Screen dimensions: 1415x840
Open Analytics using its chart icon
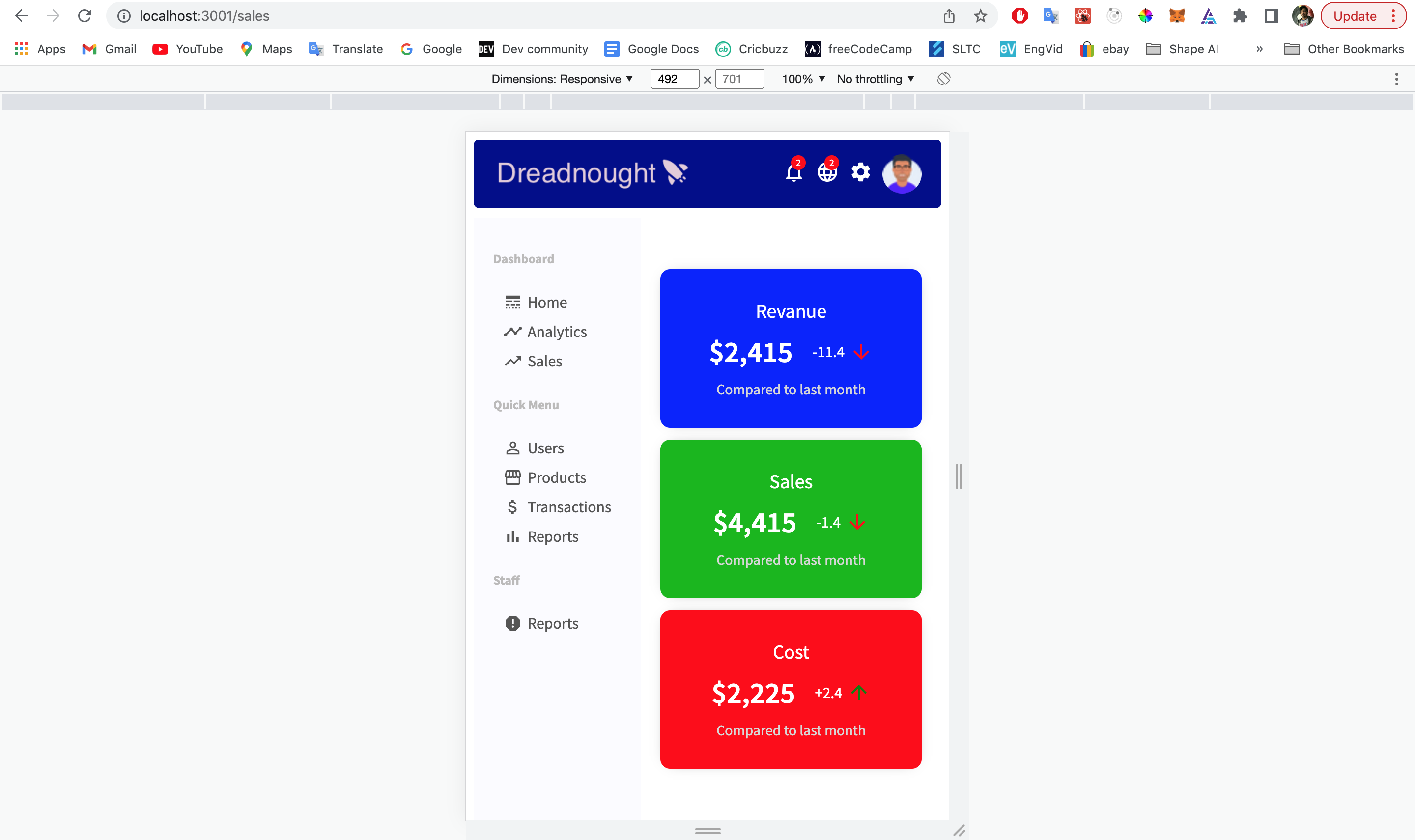(512, 332)
